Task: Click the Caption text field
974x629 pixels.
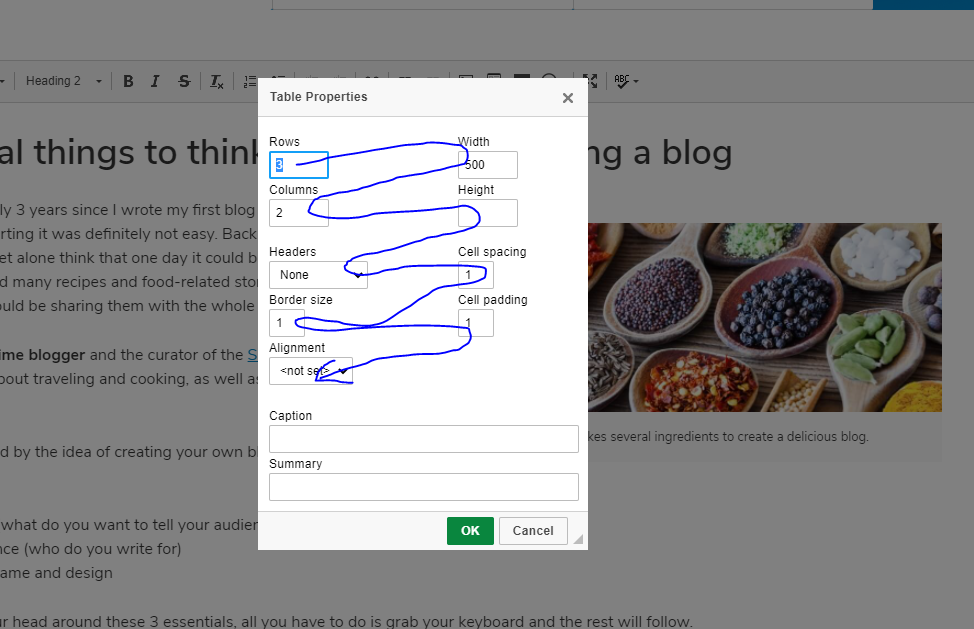Action: 424,439
